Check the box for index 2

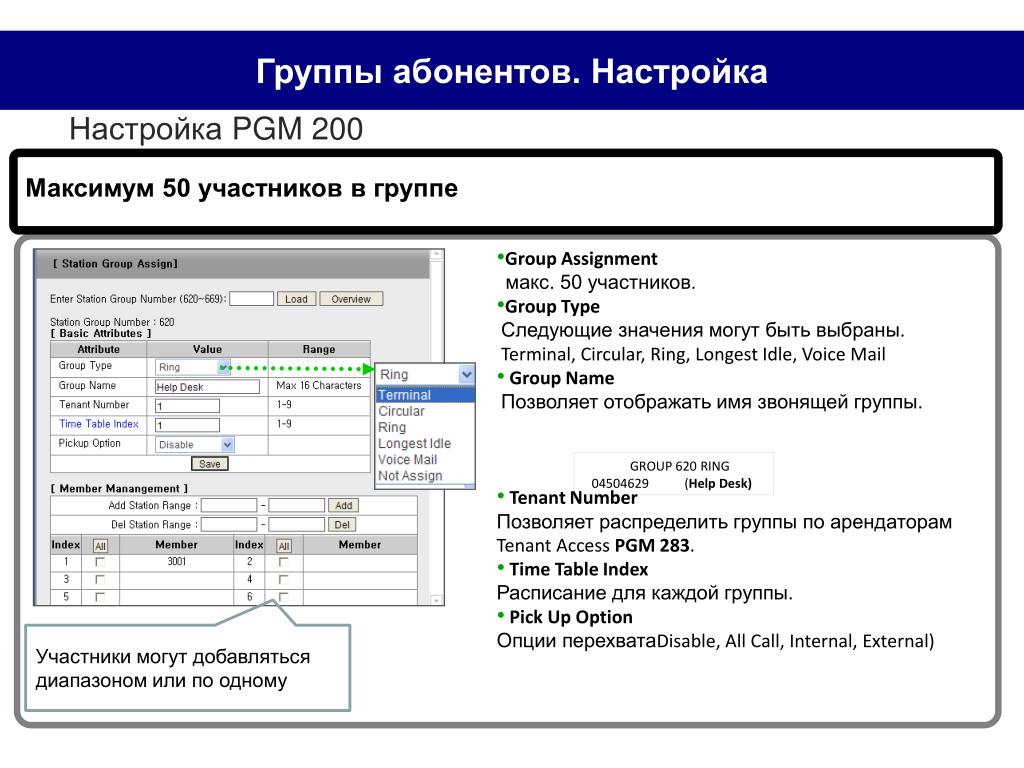click(283, 562)
